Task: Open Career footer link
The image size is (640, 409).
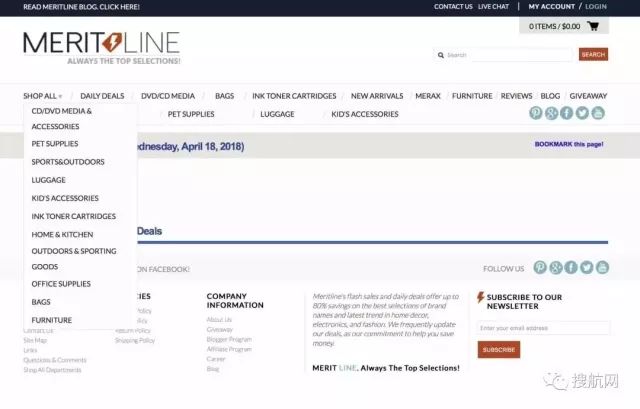Action: pos(216,359)
